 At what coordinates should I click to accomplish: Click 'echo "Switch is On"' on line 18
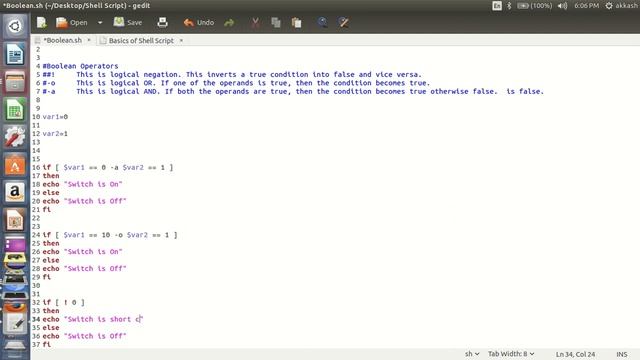[82, 184]
